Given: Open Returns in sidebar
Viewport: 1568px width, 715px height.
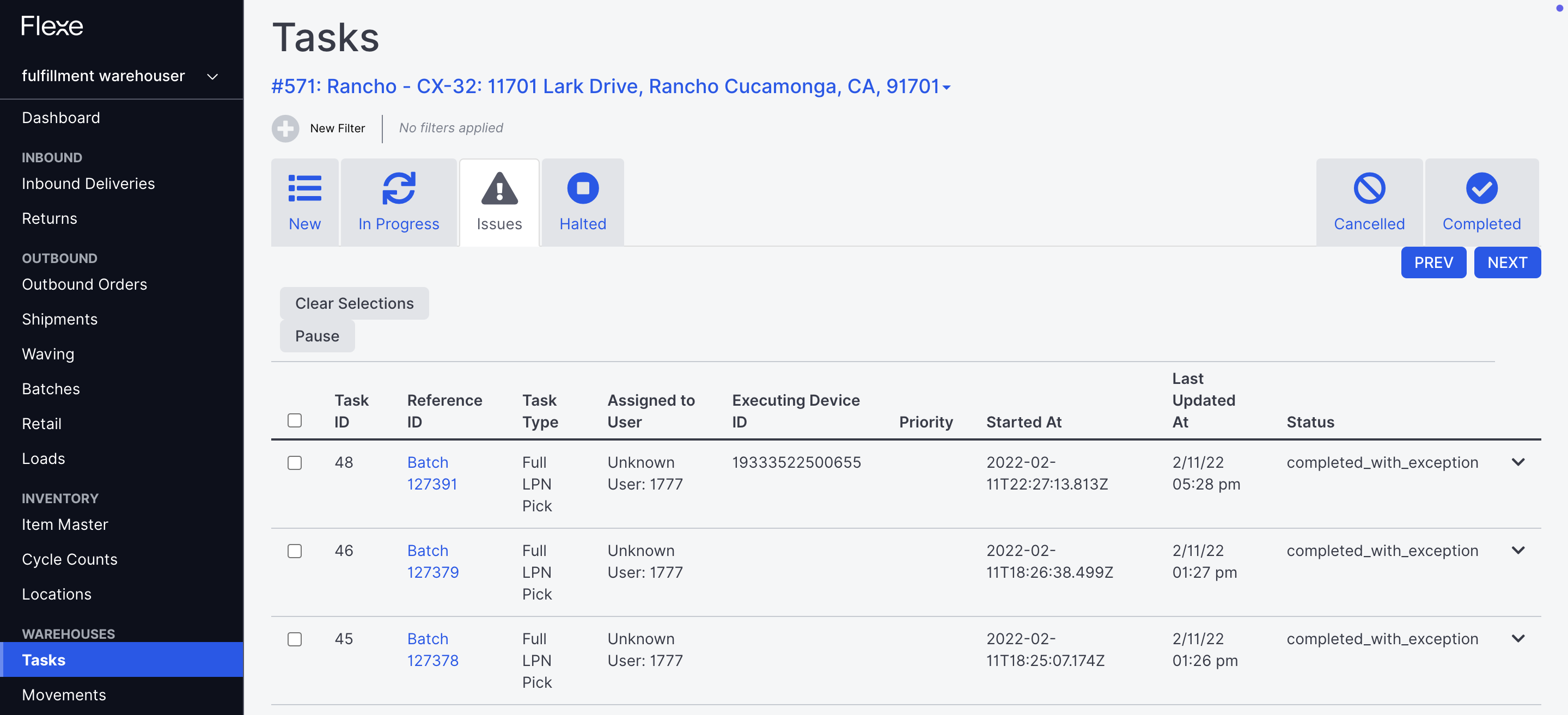Looking at the screenshot, I should point(50,218).
